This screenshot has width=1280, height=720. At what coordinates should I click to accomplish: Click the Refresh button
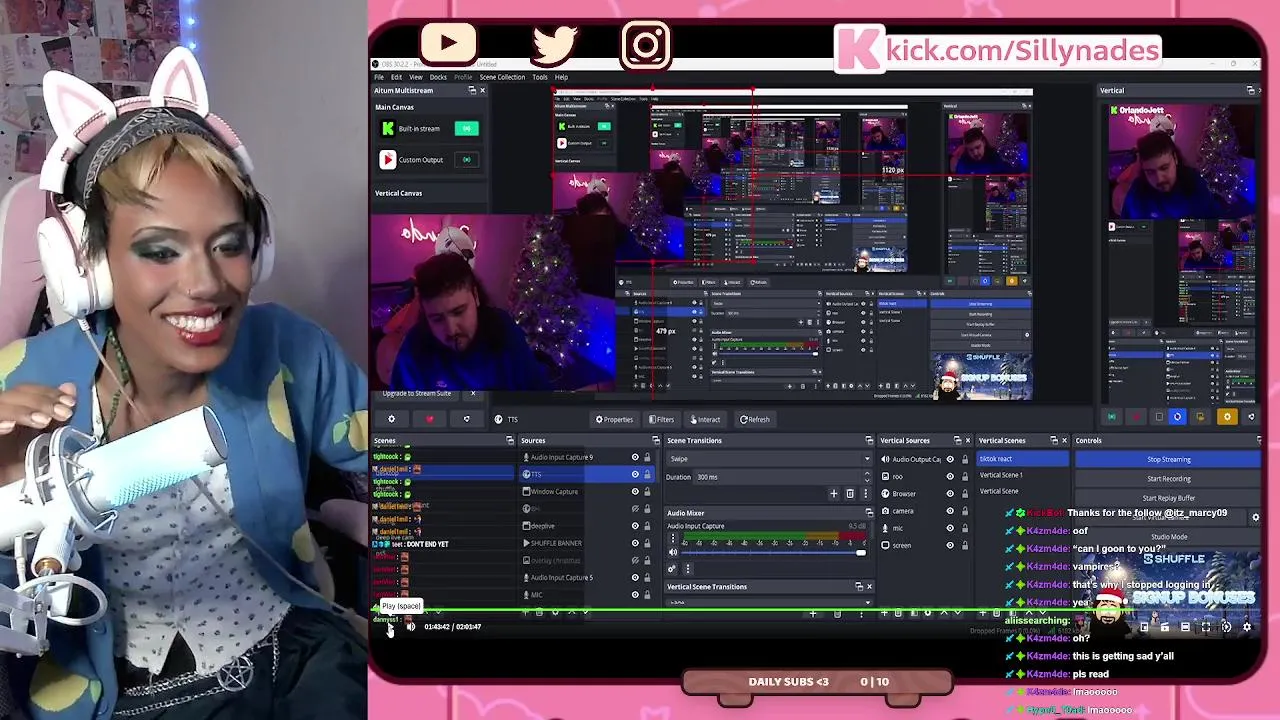[x=755, y=419]
